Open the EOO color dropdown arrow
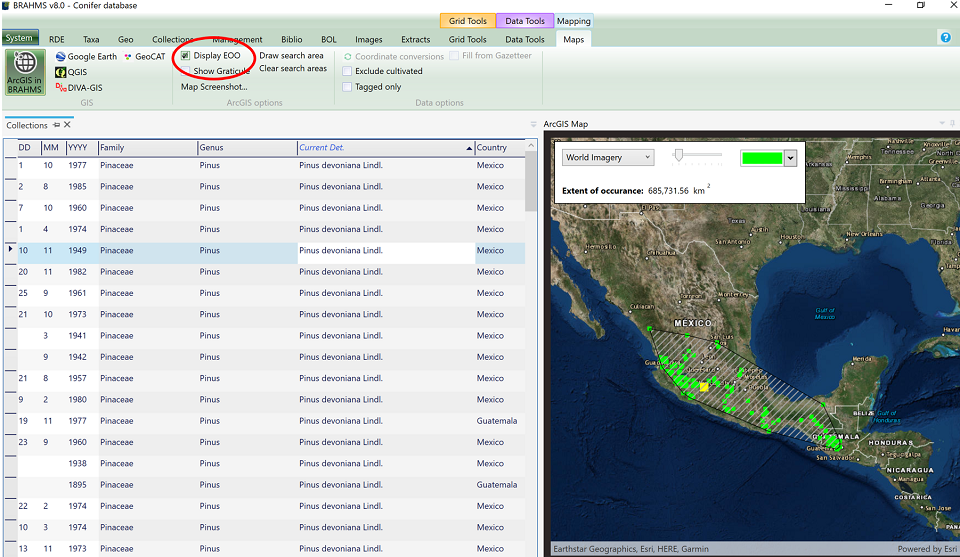The image size is (960, 557). (x=790, y=158)
